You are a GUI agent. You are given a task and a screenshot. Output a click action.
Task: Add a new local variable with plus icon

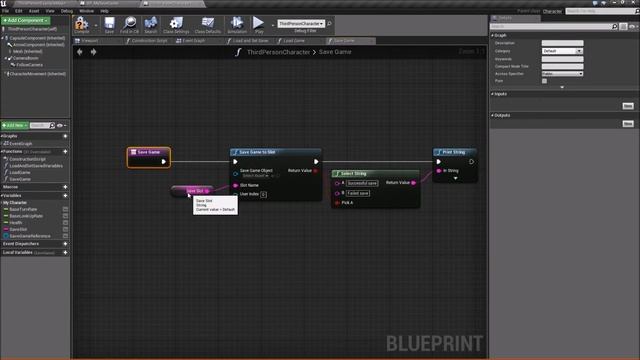pos(65,253)
